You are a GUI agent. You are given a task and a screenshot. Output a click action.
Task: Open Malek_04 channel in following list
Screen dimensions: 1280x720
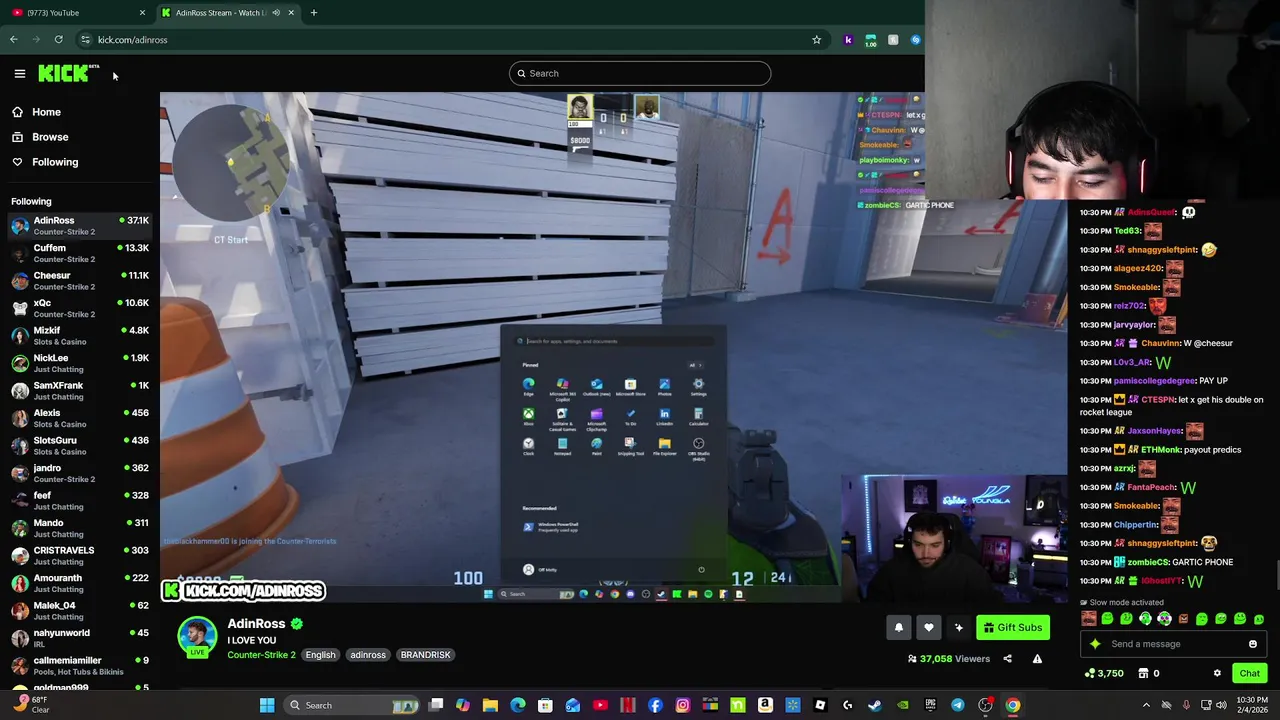pyautogui.click(x=80, y=611)
